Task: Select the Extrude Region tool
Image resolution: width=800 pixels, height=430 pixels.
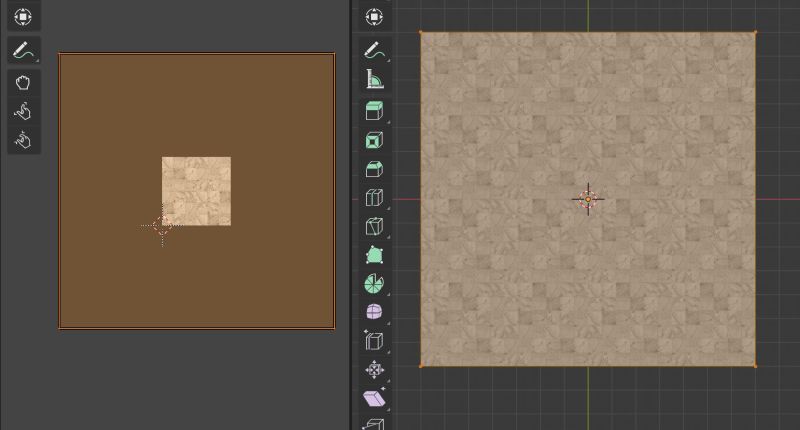Action: (374, 111)
